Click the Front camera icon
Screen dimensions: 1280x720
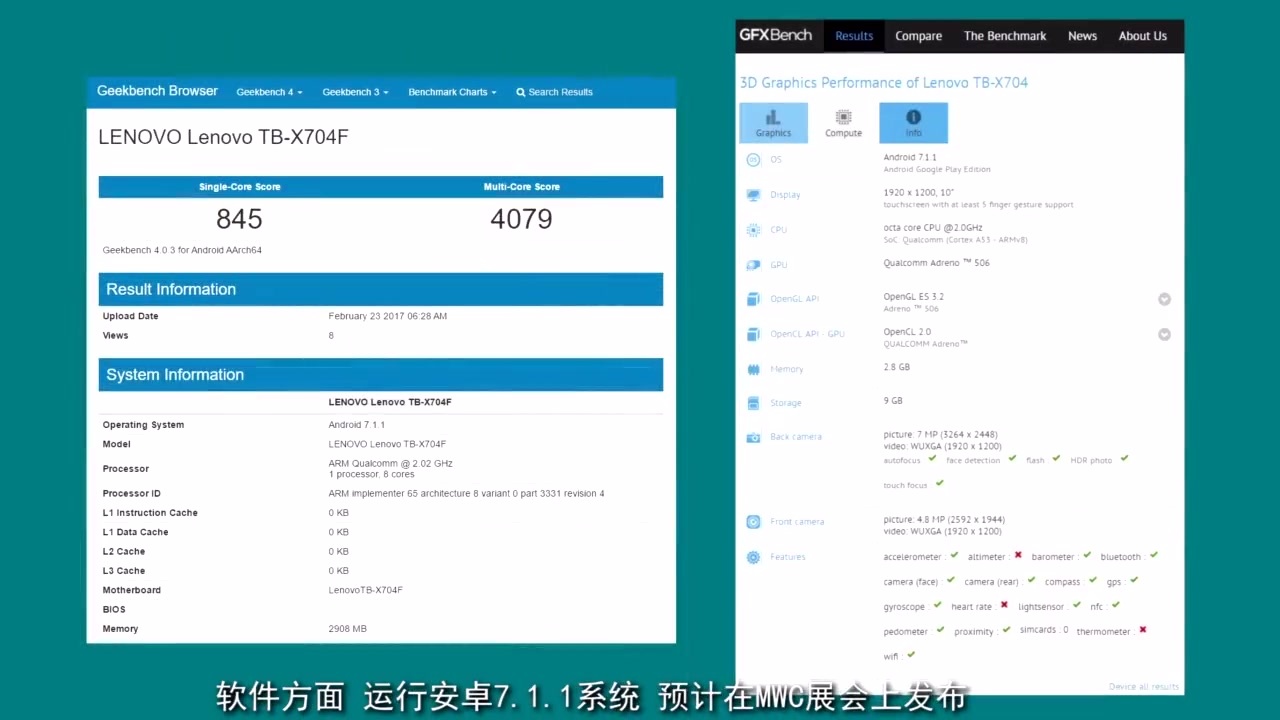753,522
